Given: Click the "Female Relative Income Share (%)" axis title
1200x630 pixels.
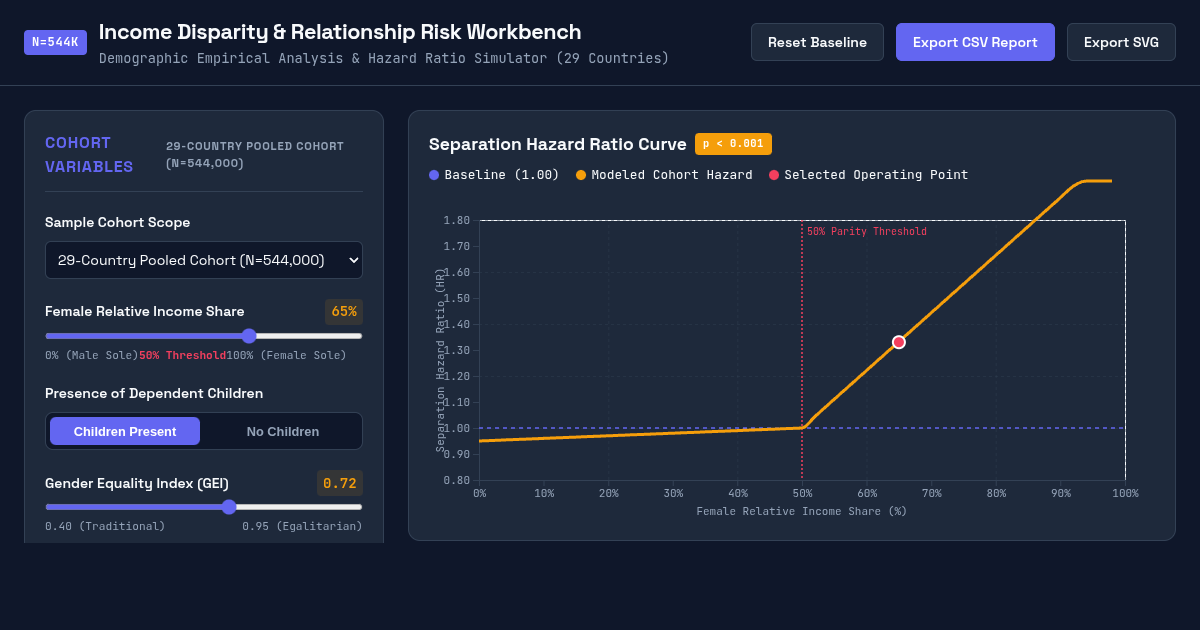Looking at the screenshot, I should (x=802, y=511).
